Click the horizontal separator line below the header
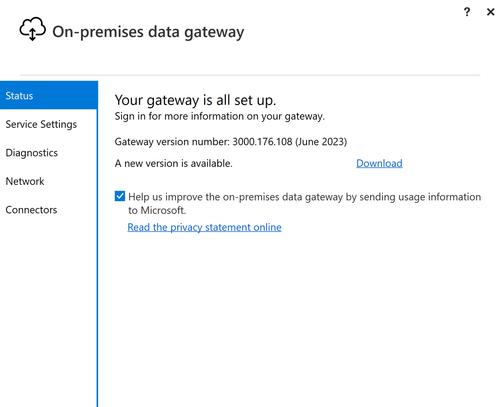500x407 pixels. [x=250, y=75]
